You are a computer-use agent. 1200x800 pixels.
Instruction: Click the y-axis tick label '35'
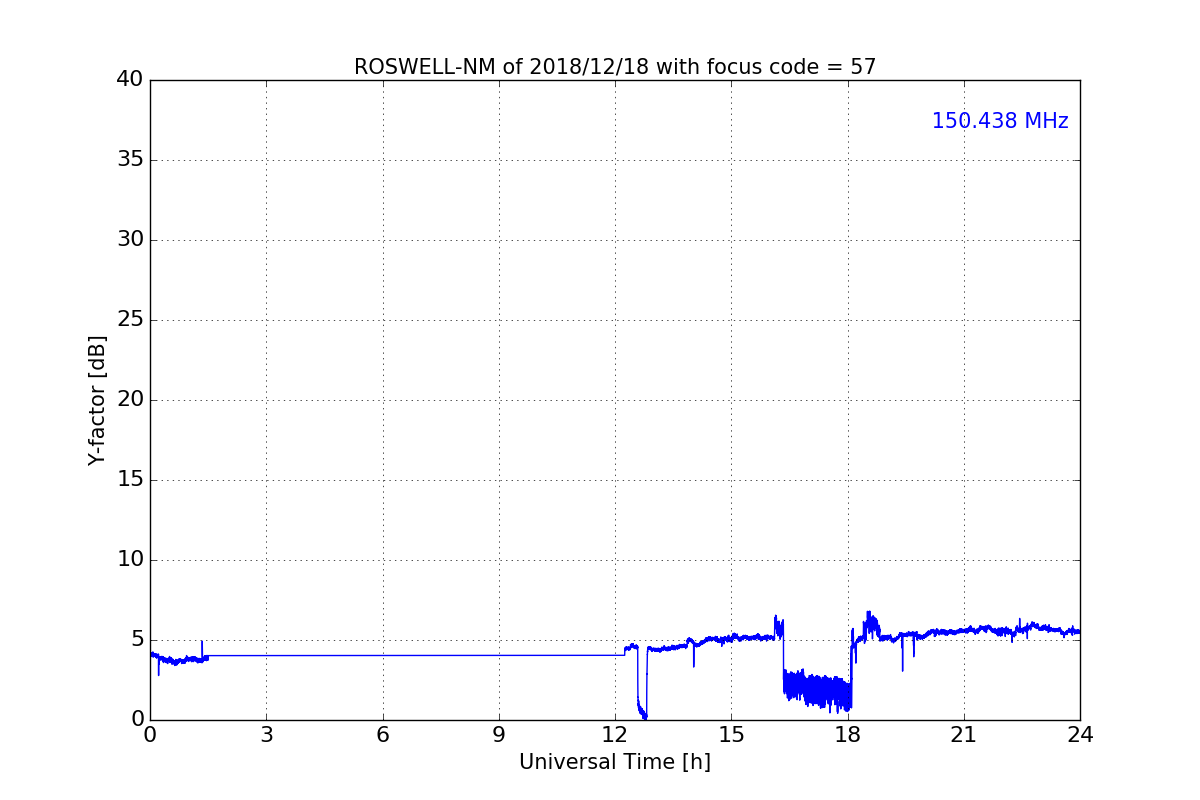(x=130, y=160)
